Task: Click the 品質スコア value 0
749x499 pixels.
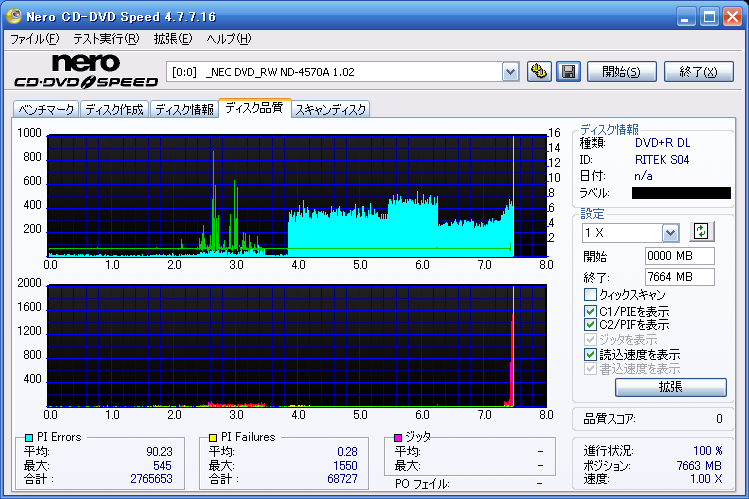Action: [719, 419]
